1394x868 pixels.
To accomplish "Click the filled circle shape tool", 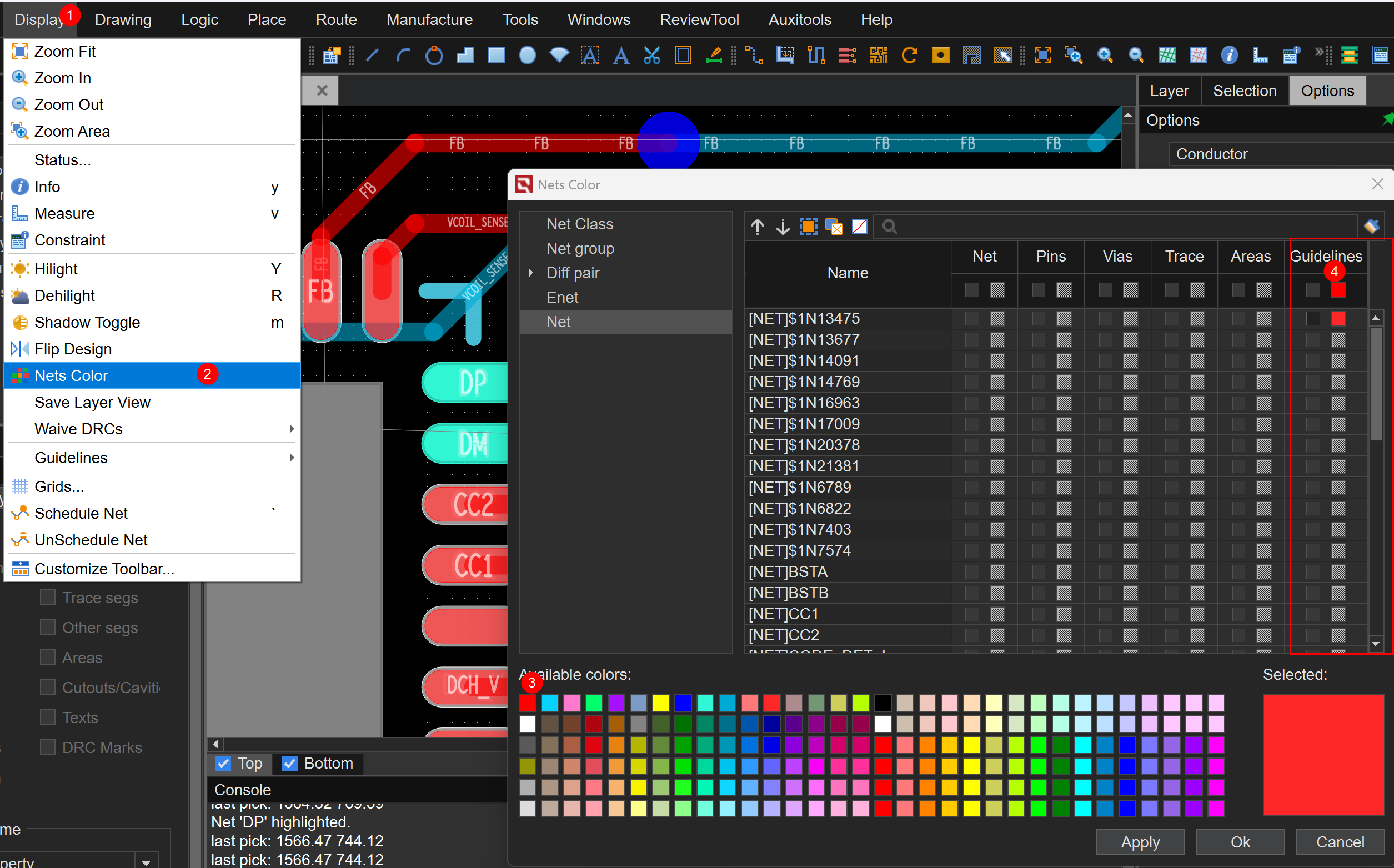I will pyautogui.click(x=527, y=56).
